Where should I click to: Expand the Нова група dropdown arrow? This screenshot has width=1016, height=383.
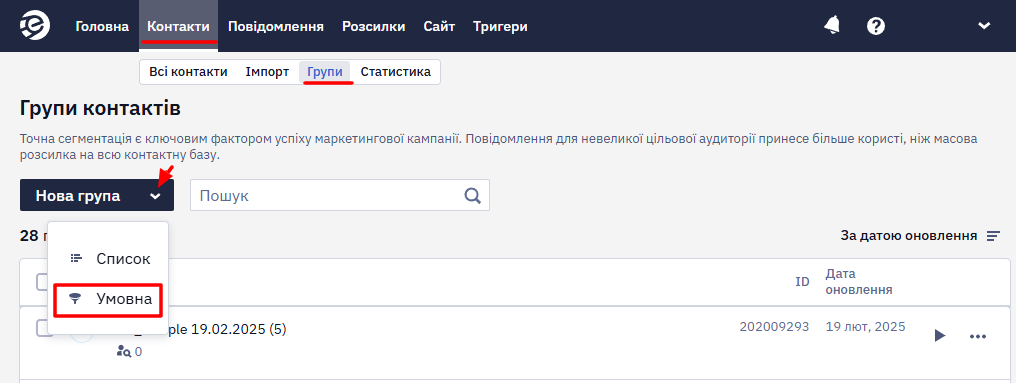(155, 196)
